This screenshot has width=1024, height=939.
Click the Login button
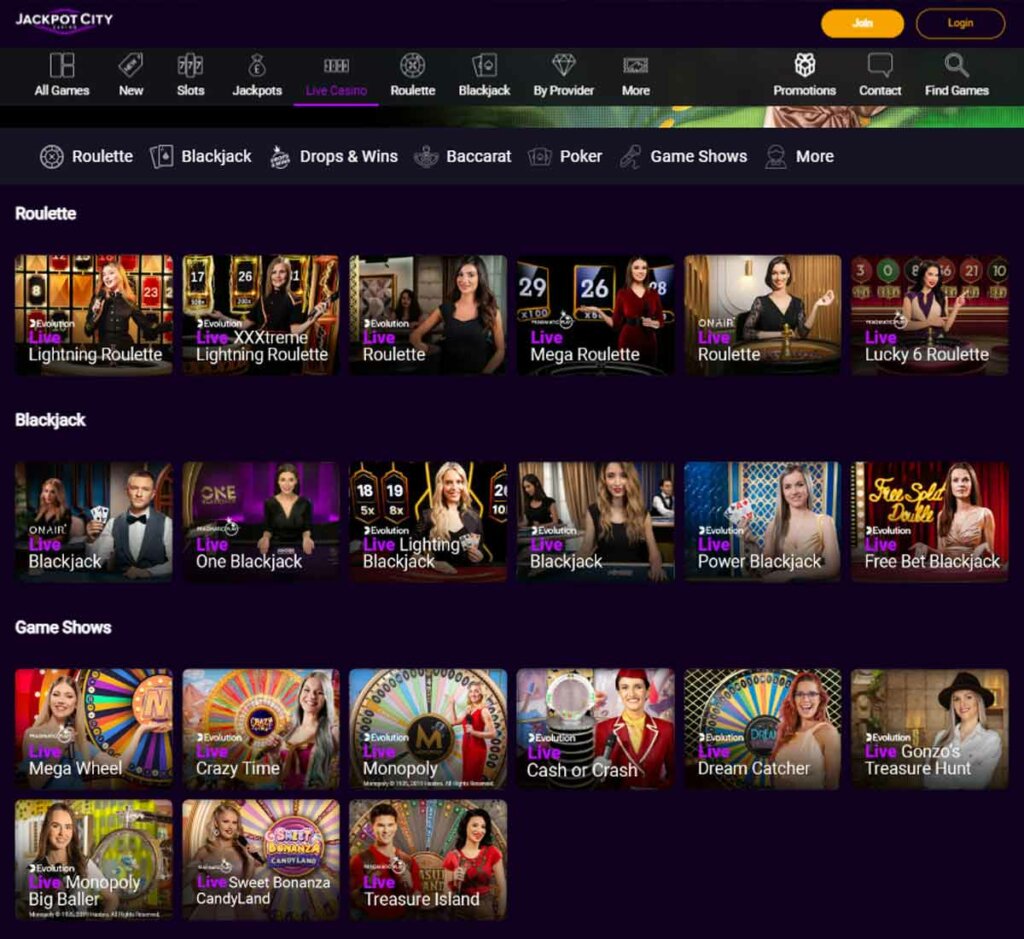[x=959, y=23]
